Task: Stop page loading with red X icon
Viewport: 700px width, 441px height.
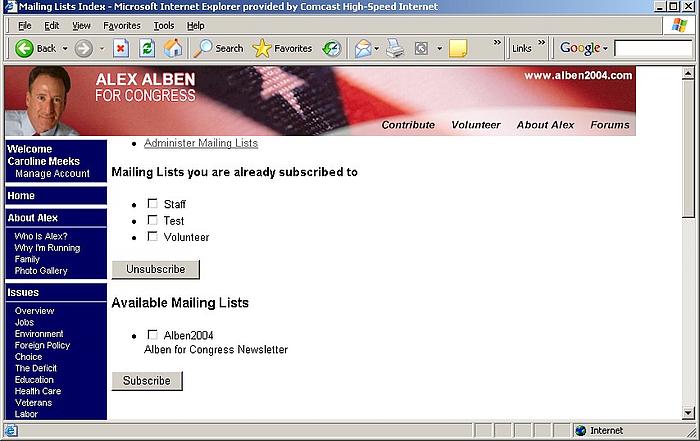Action: click(x=121, y=48)
